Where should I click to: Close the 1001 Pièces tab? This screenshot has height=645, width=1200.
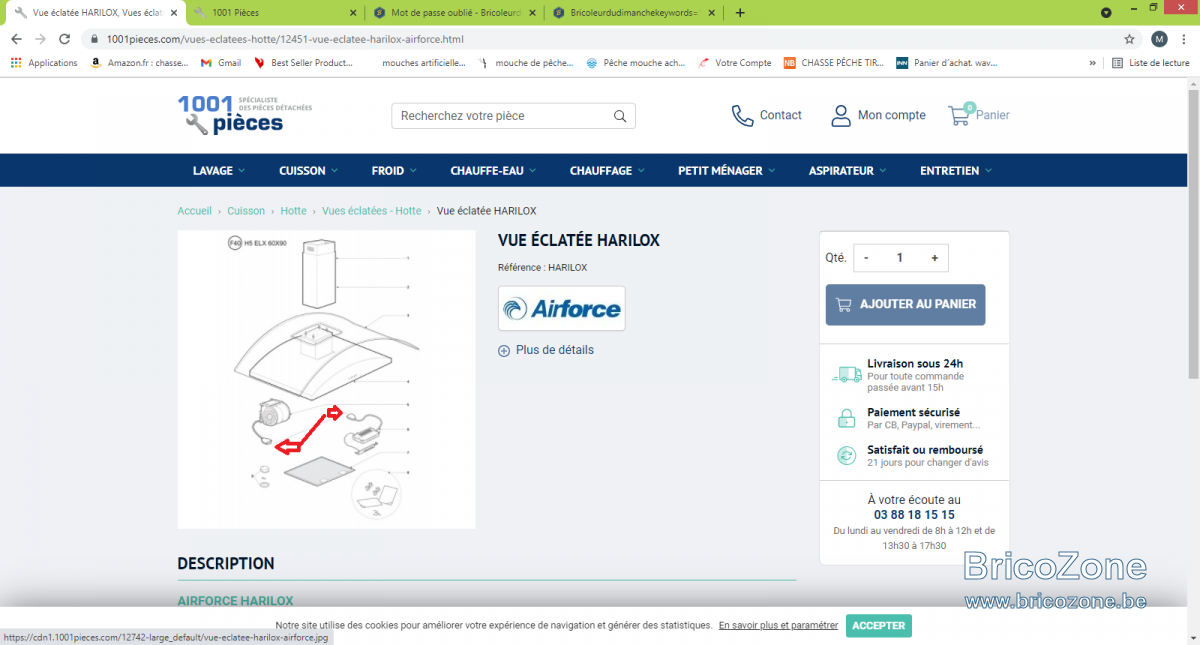click(353, 12)
